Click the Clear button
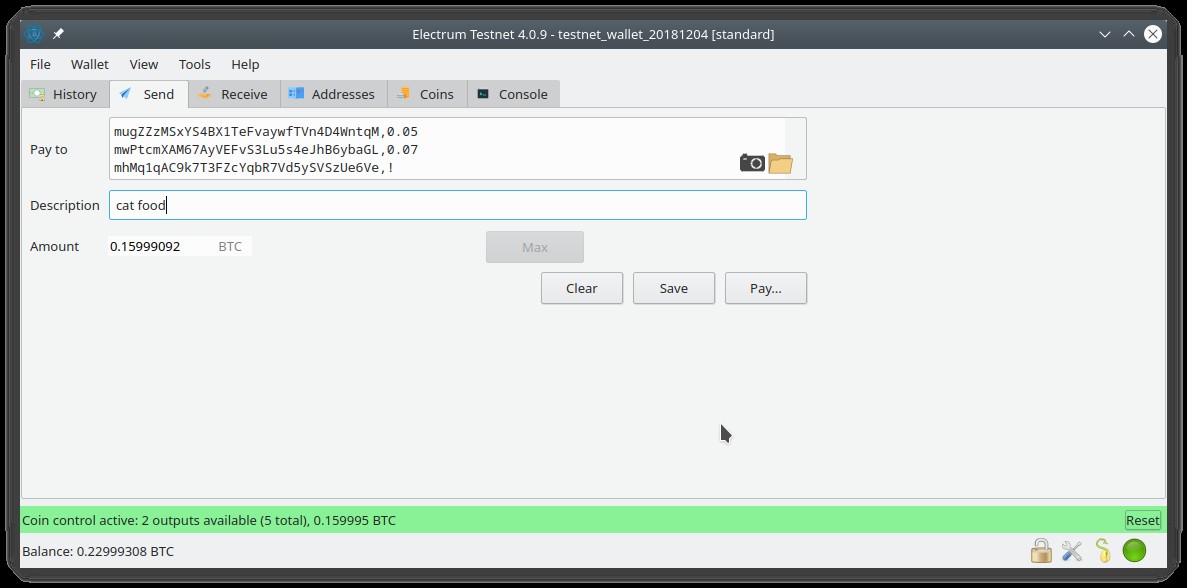The image size is (1187, 588). (x=581, y=288)
